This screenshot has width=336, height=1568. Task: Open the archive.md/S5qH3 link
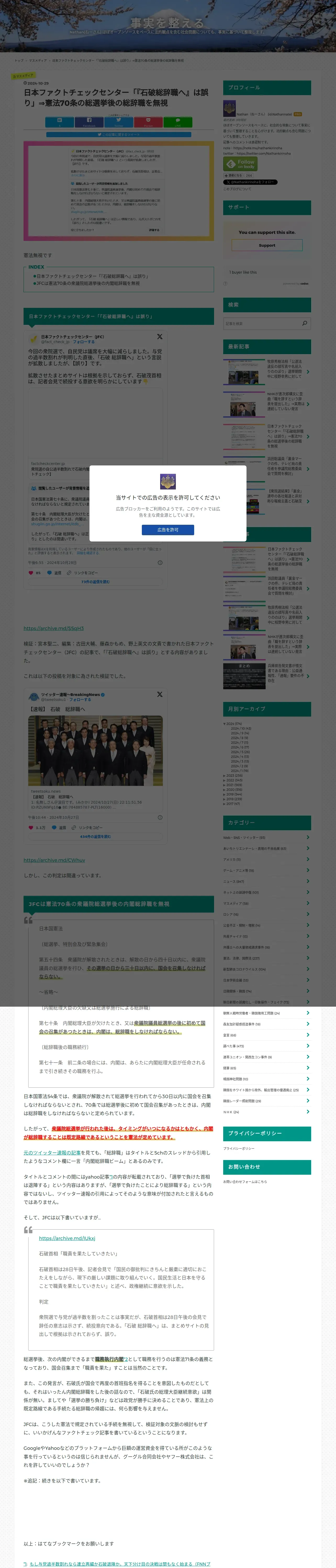pos(54,628)
